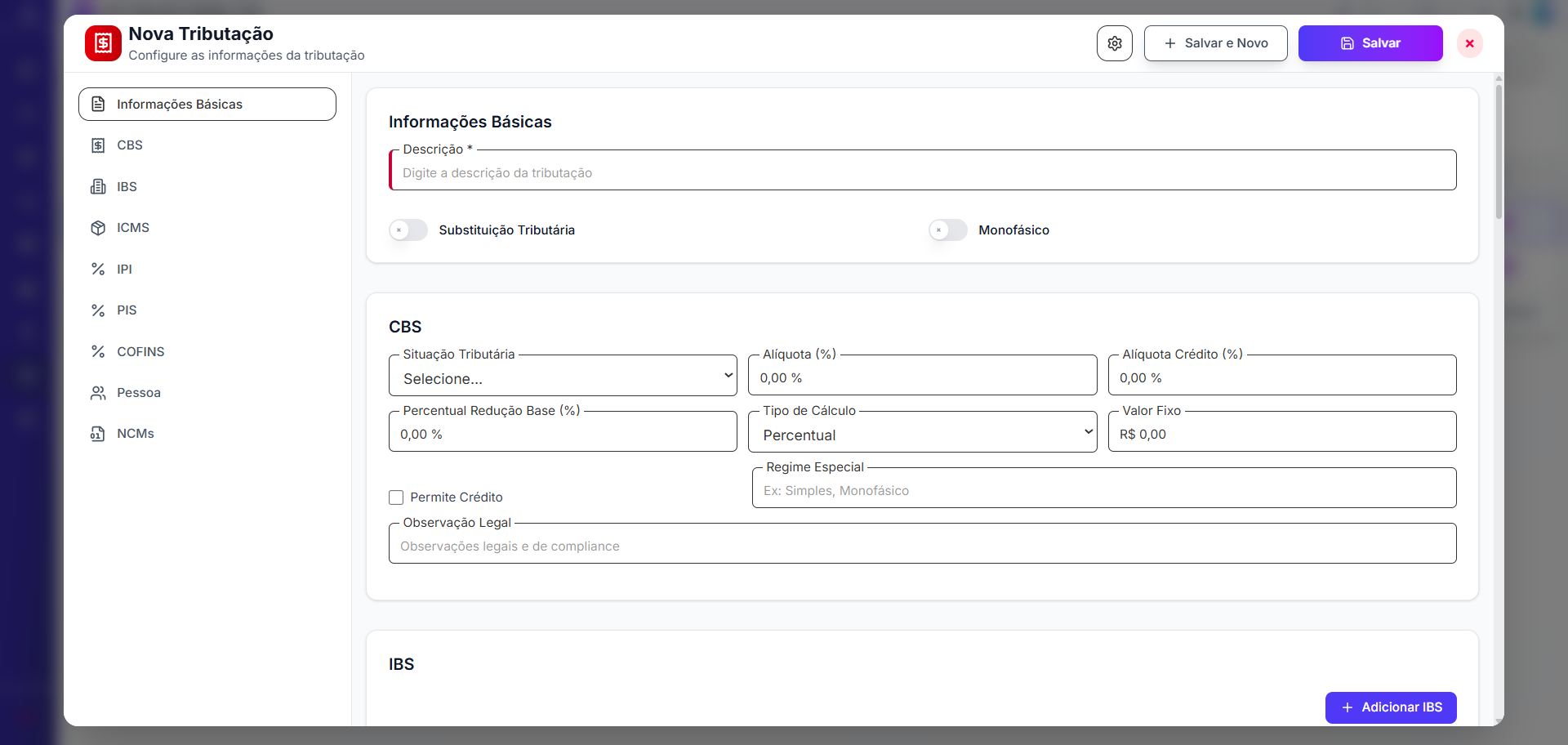The width and height of the screenshot is (1568, 745).
Task: Click the IBS building icon in sidebar
Action: (98, 186)
